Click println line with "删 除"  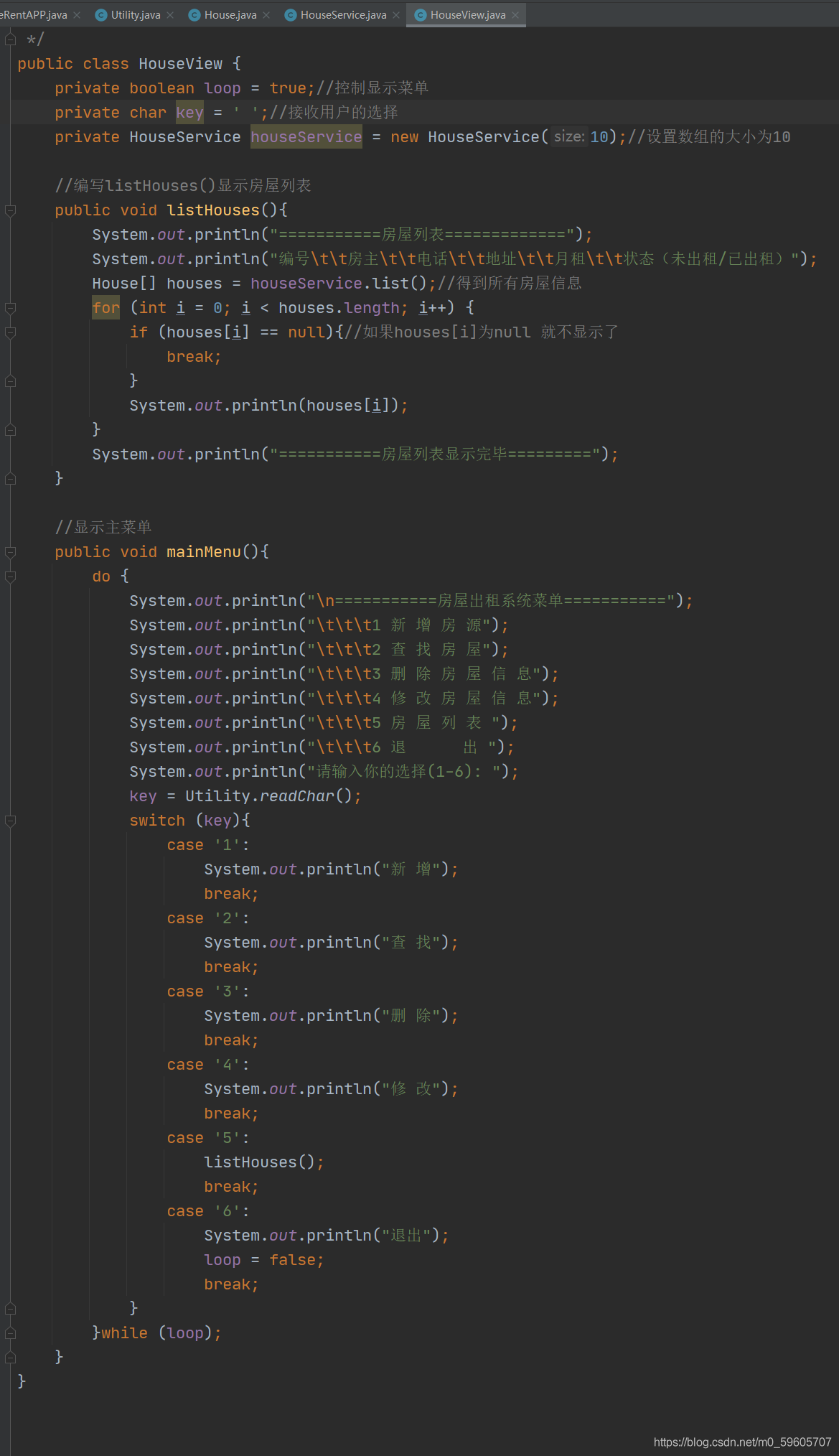coord(331,1015)
